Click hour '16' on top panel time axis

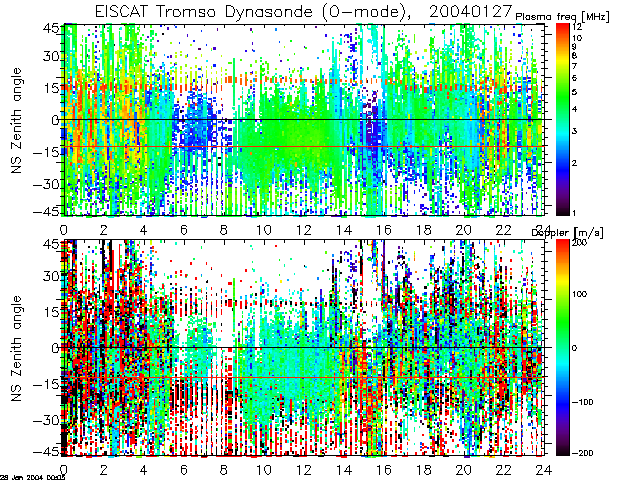point(384,230)
